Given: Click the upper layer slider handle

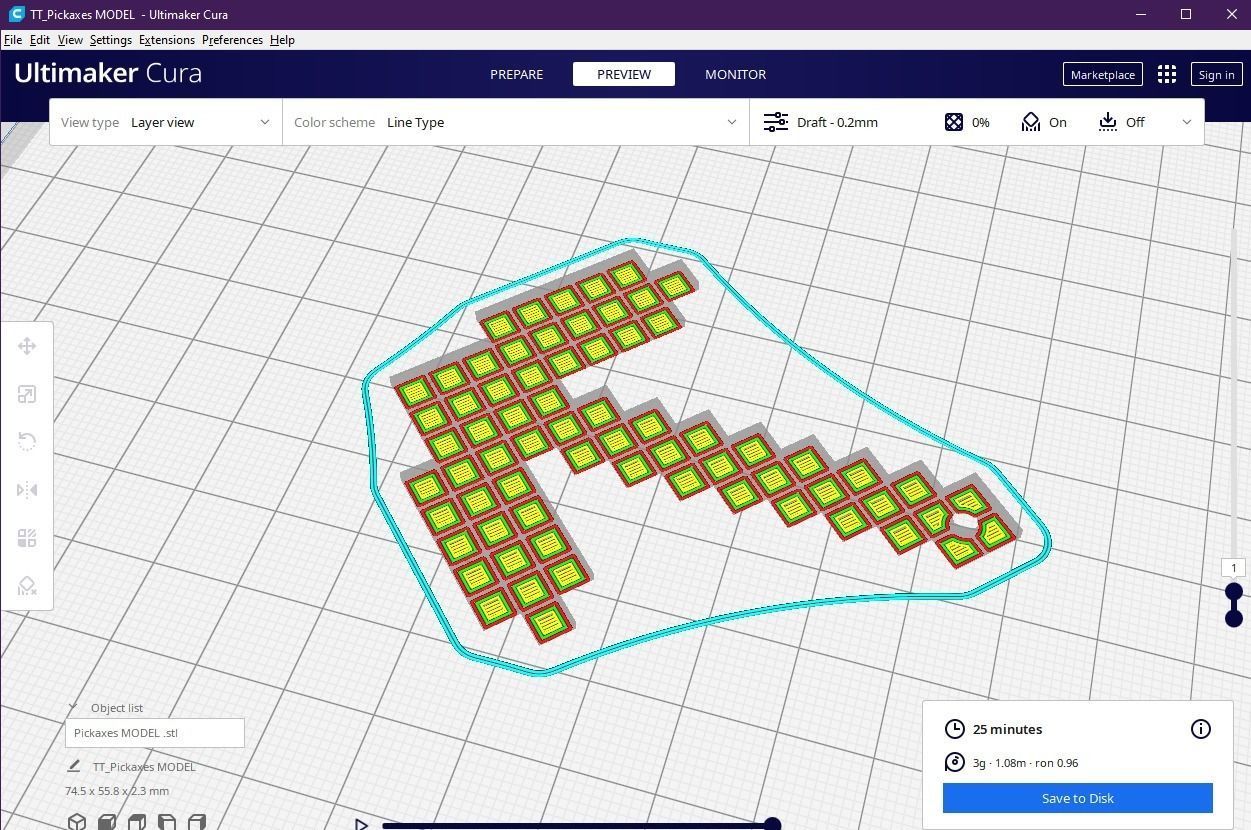Looking at the screenshot, I should click(1234, 592).
